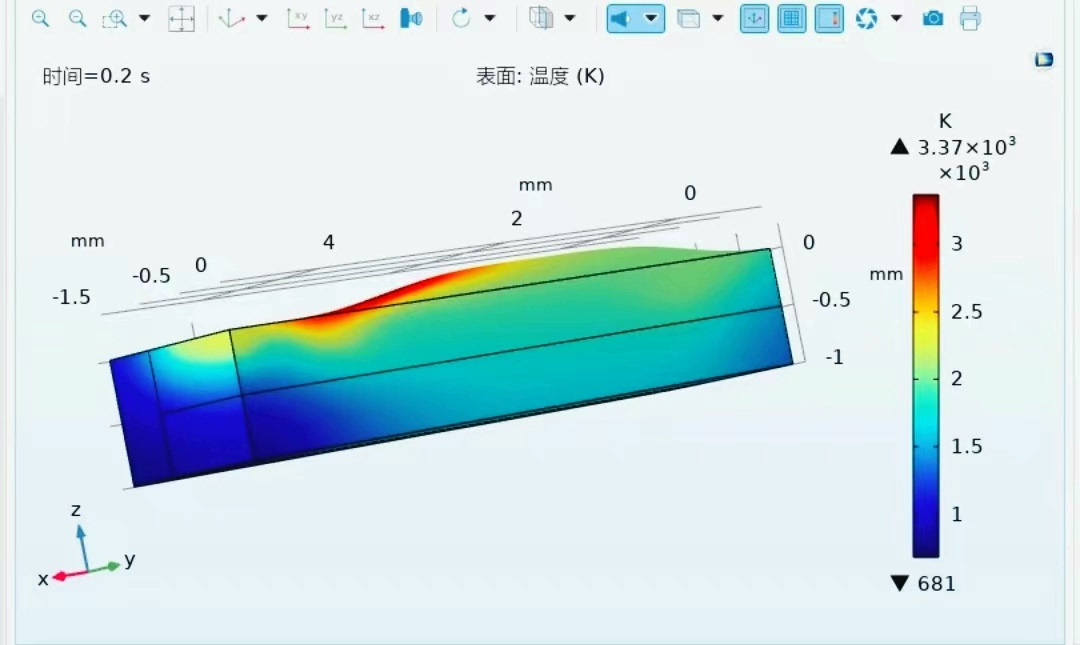Switch to the XZ view
The width and height of the screenshot is (1080, 645).
tap(373, 19)
